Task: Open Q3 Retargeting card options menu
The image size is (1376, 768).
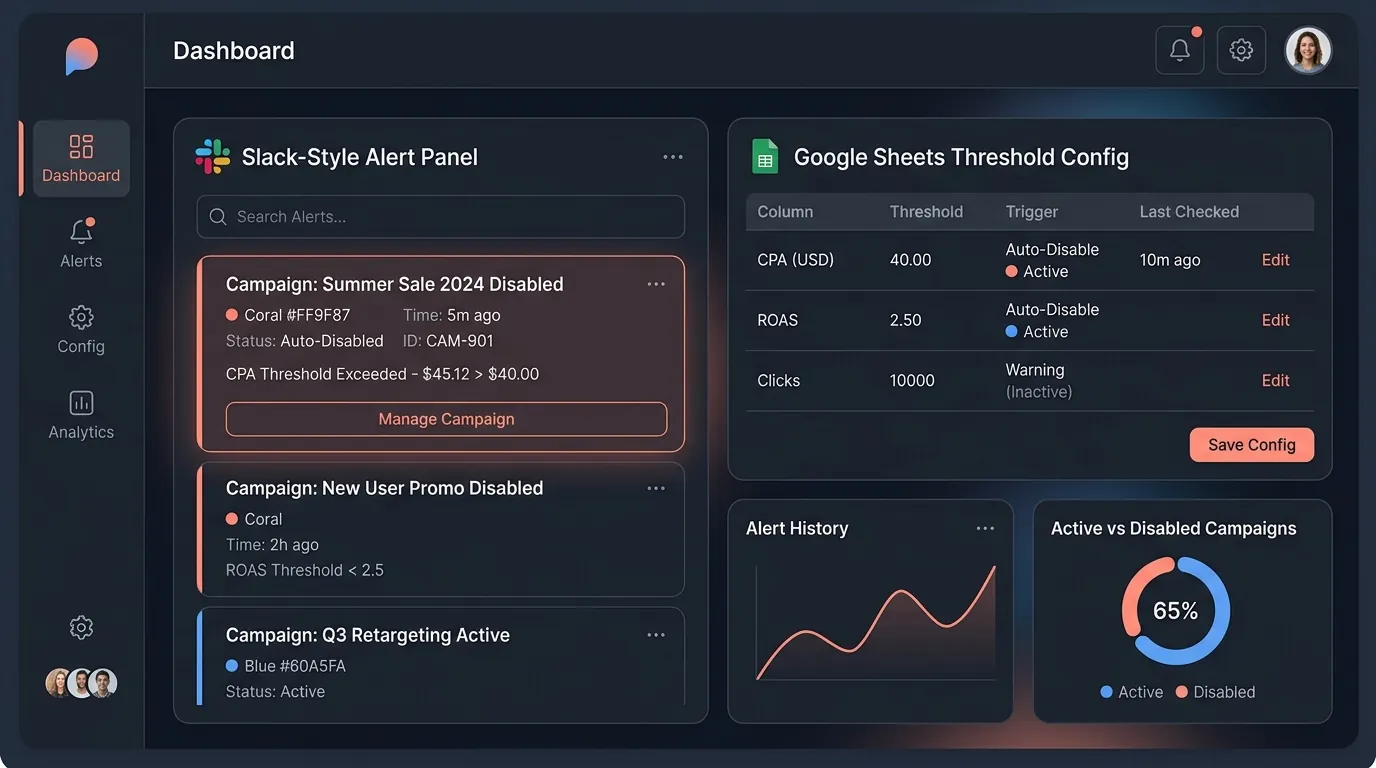Action: pyautogui.click(x=656, y=635)
